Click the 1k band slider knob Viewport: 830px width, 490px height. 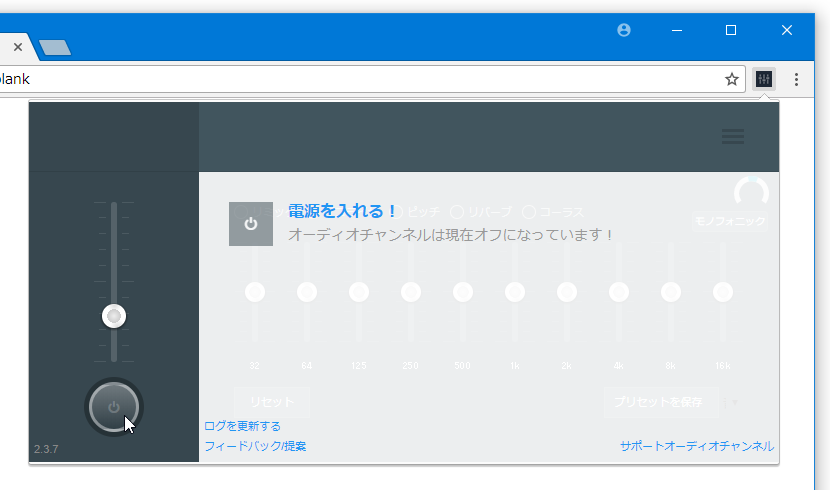(x=515, y=292)
